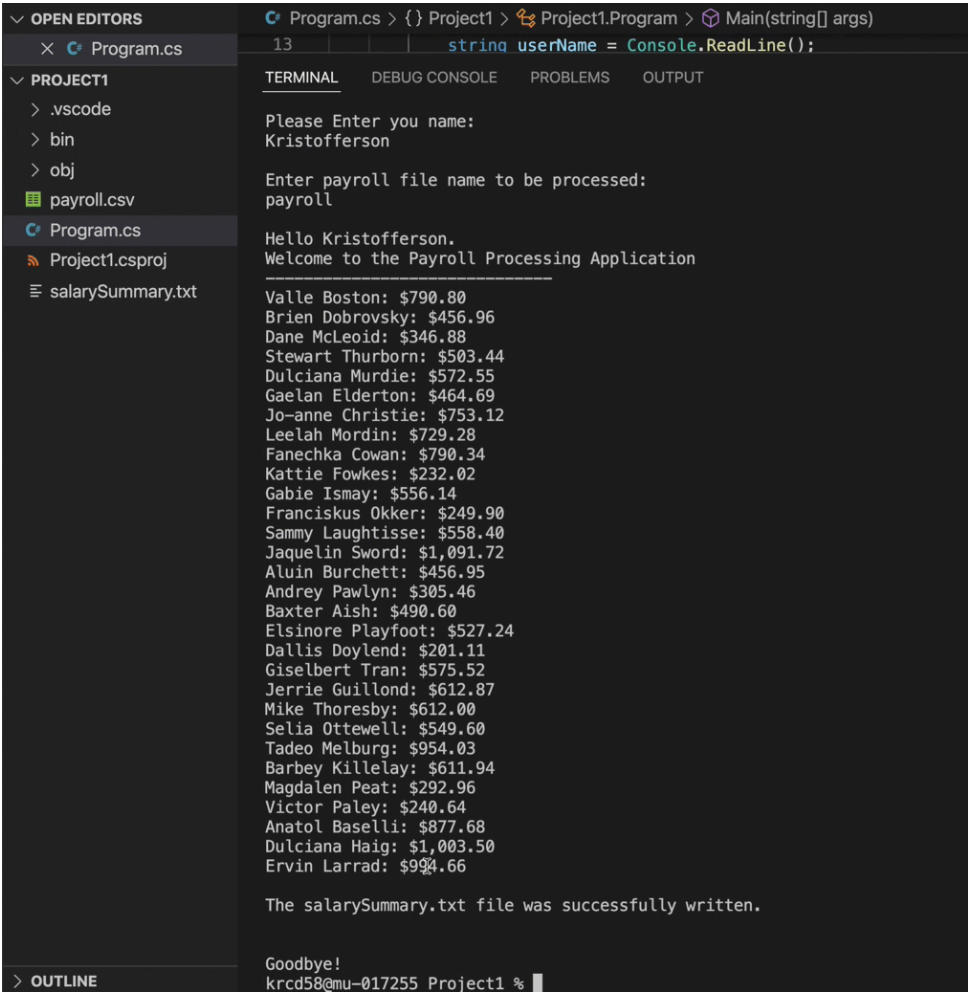Click the C# file icon in the breadcrumb
This screenshot has width=968, height=992.
[x=273, y=18]
